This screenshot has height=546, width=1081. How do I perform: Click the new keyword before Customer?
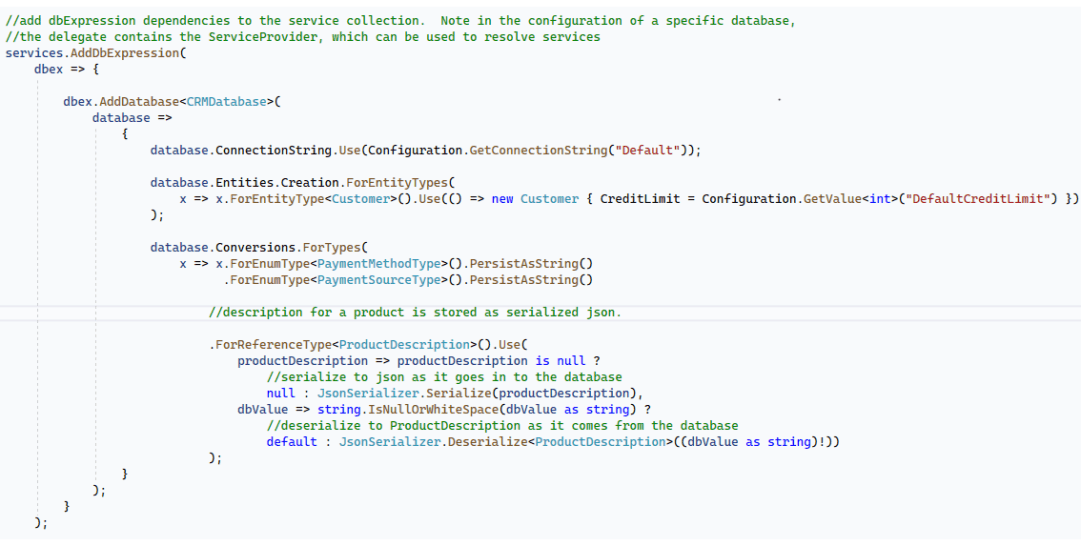(502, 199)
